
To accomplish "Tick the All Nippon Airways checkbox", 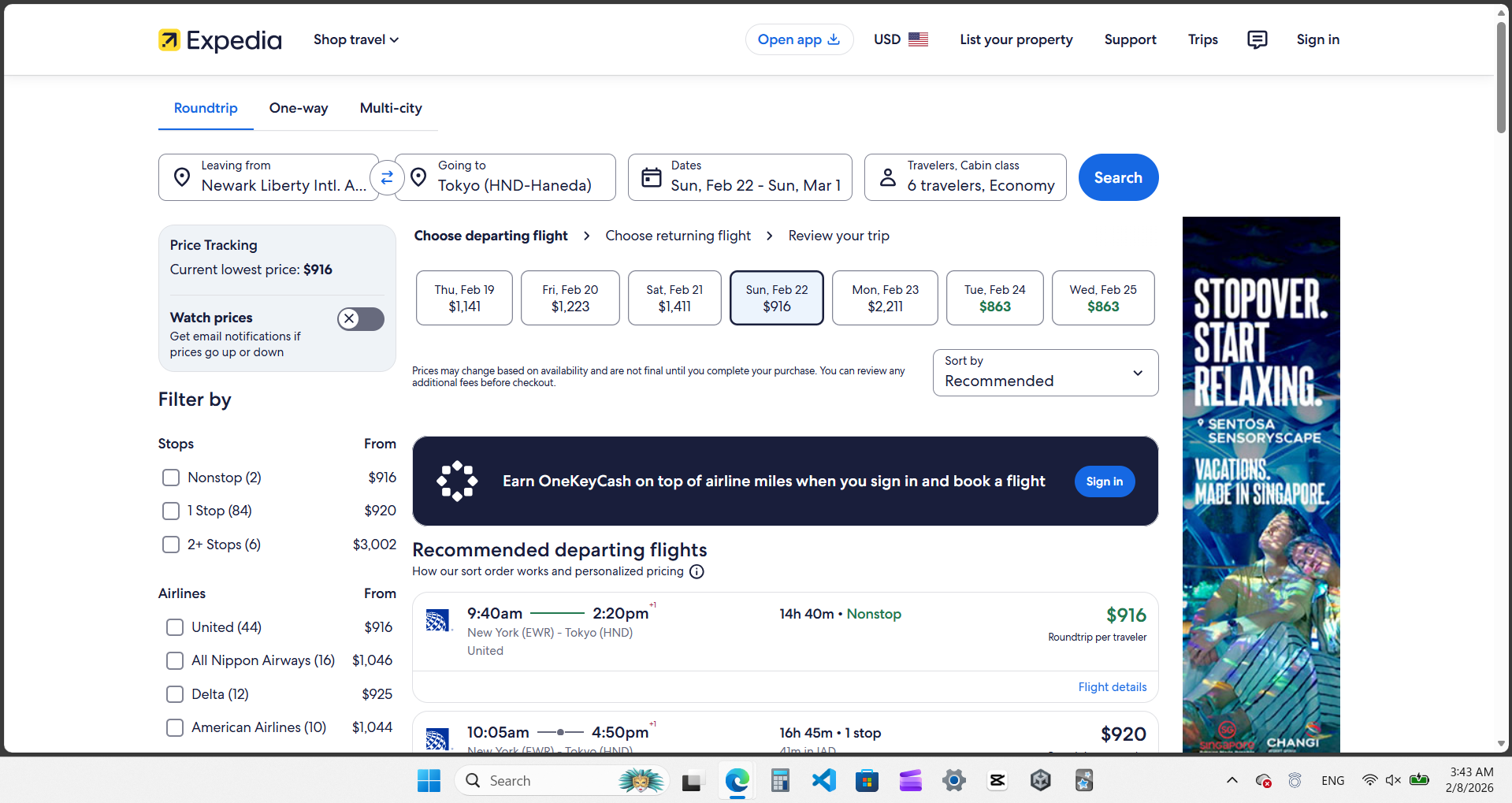I will [175, 660].
